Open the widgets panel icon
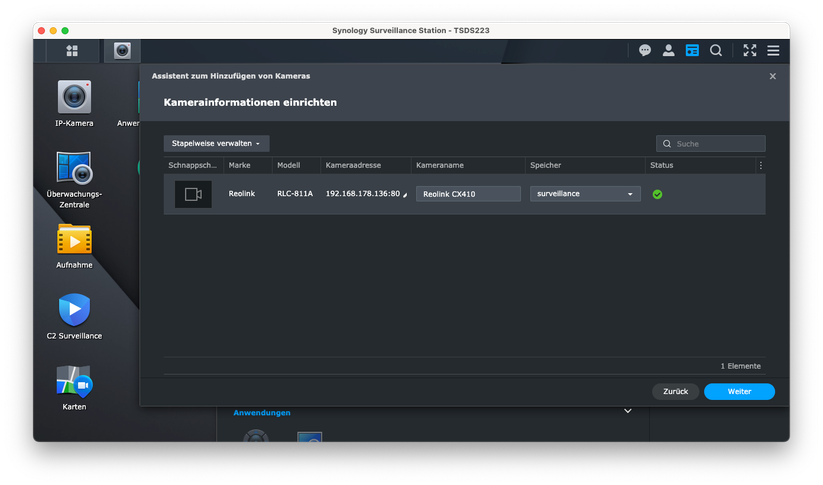This screenshot has width=823, height=485. [692, 50]
